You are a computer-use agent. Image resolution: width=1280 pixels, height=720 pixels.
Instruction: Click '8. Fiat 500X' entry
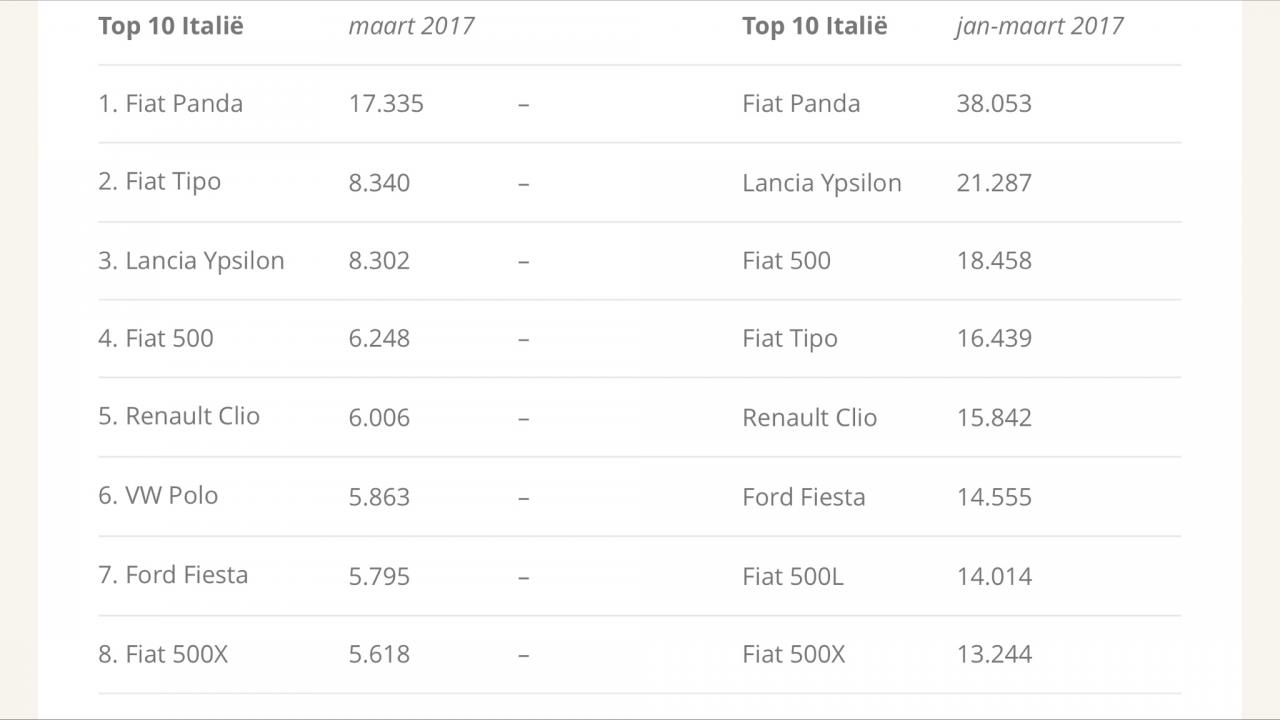(164, 654)
